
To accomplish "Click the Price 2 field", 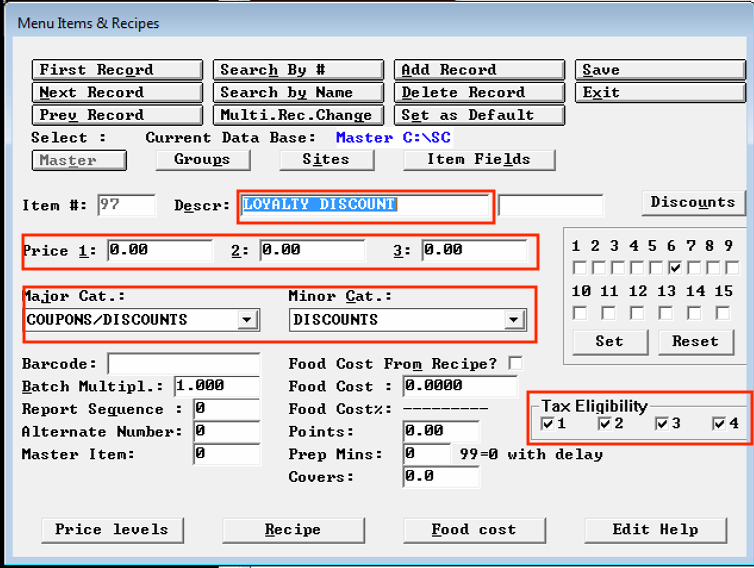I will tap(312, 251).
